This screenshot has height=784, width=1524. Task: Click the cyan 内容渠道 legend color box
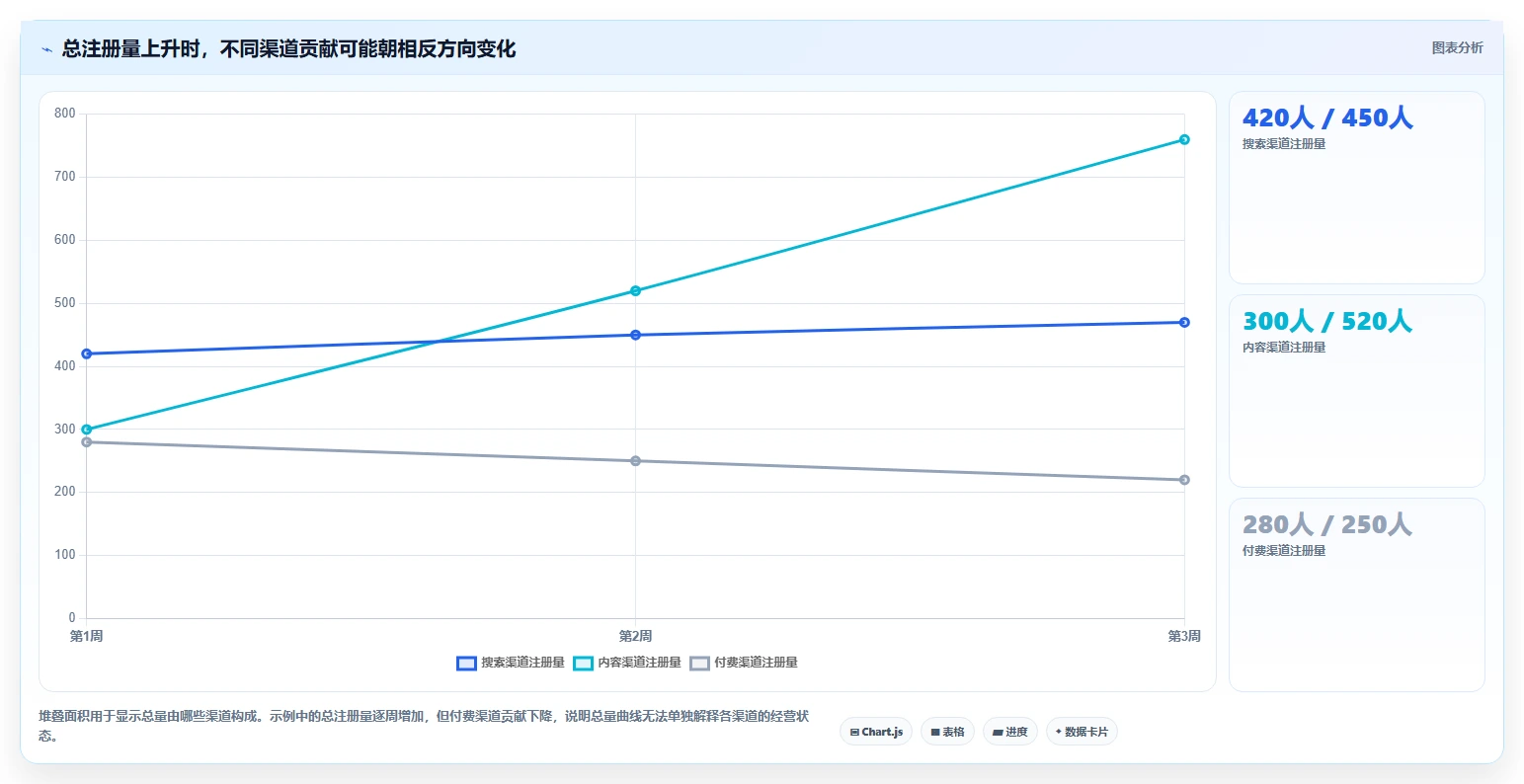(x=583, y=663)
